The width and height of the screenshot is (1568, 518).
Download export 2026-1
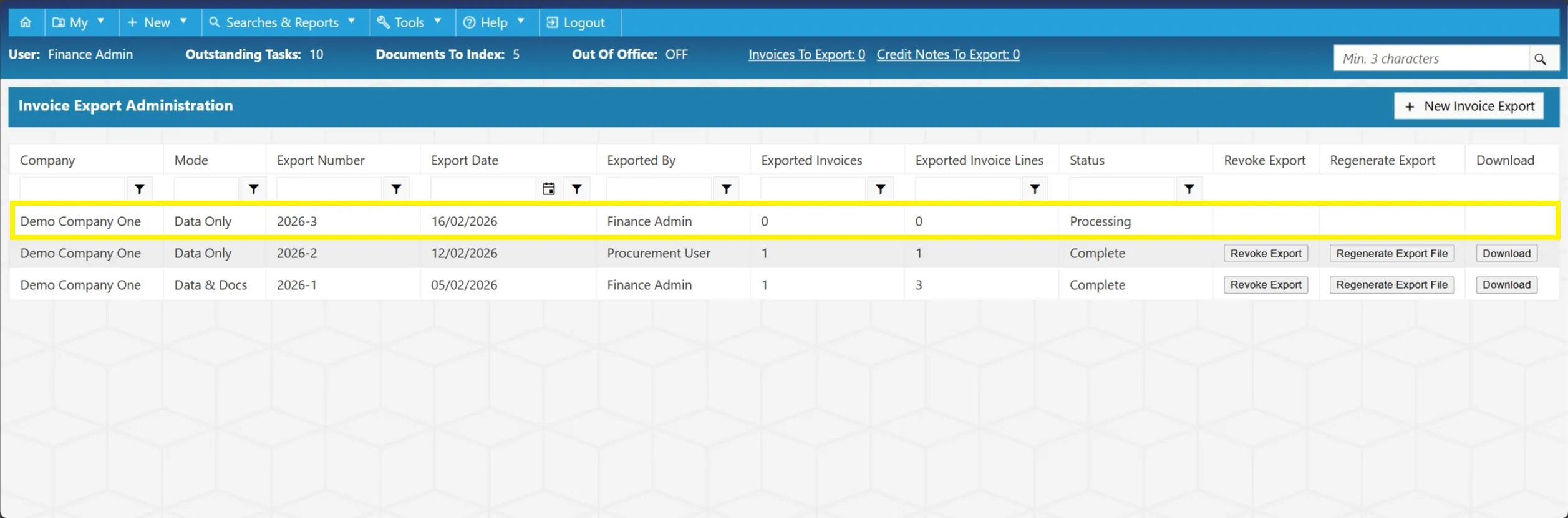(x=1506, y=285)
